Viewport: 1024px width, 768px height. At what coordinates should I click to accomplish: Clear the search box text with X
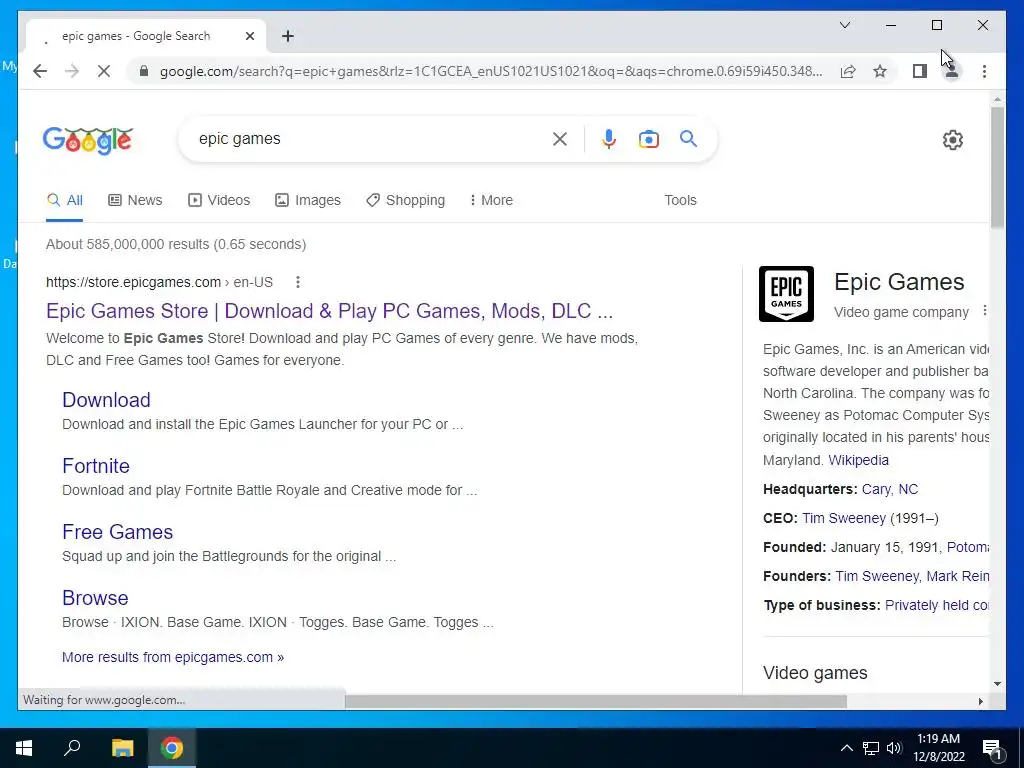[x=560, y=138]
